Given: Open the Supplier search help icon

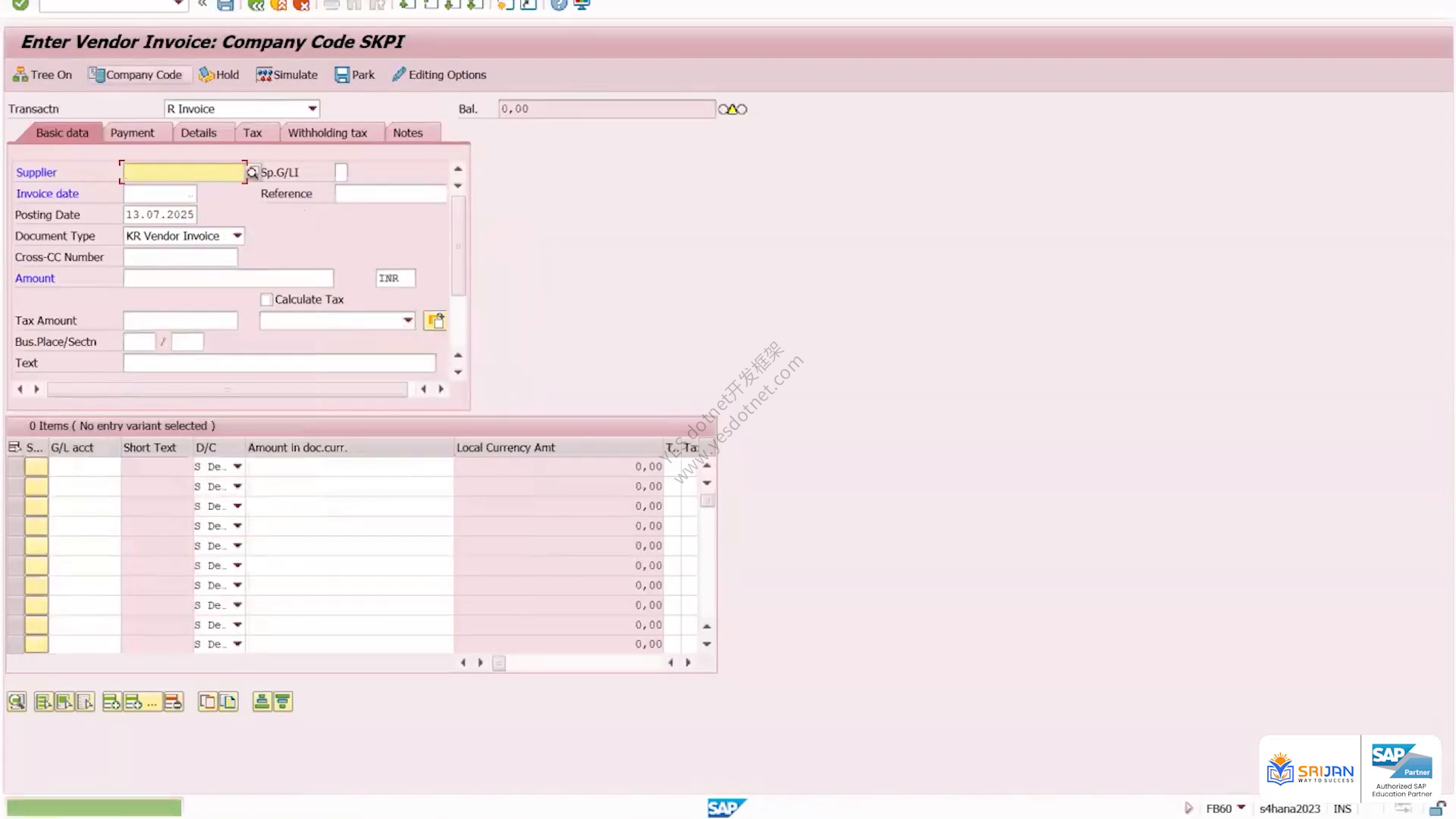Looking at the screenshot, I should 253,173.
